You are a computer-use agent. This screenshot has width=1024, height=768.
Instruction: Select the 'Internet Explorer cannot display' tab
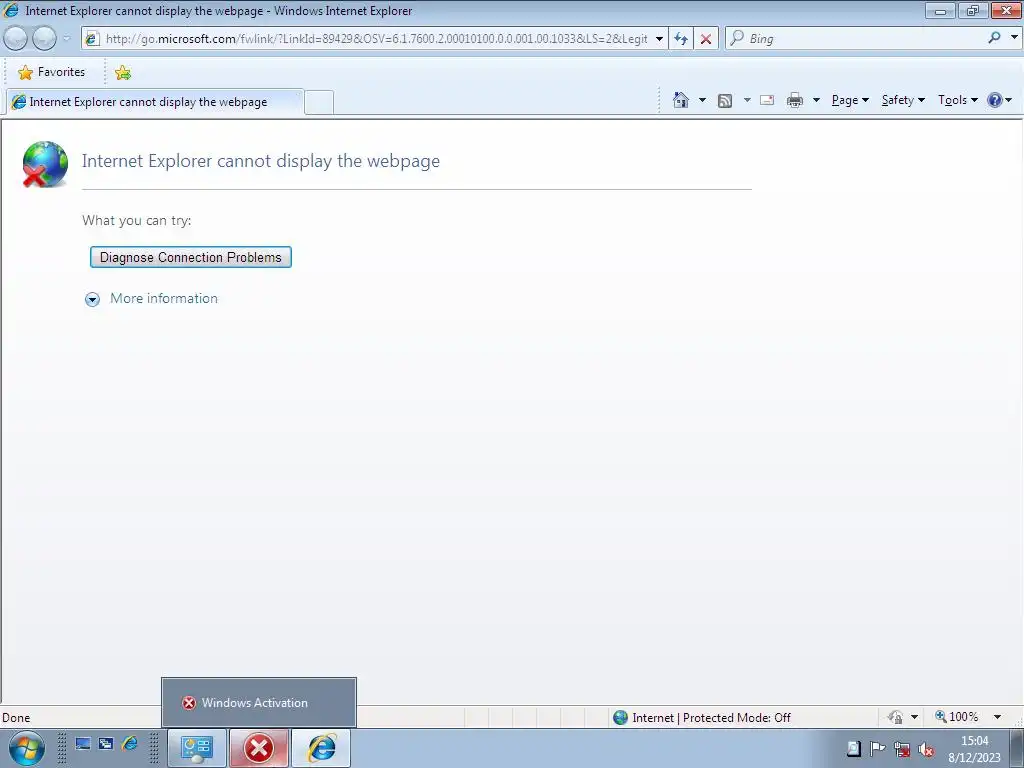[x=155, y=102]
